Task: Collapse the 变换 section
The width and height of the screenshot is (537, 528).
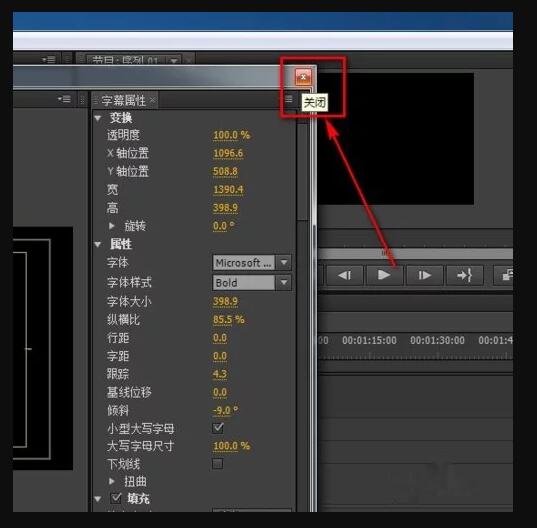Action: [98, 118]
